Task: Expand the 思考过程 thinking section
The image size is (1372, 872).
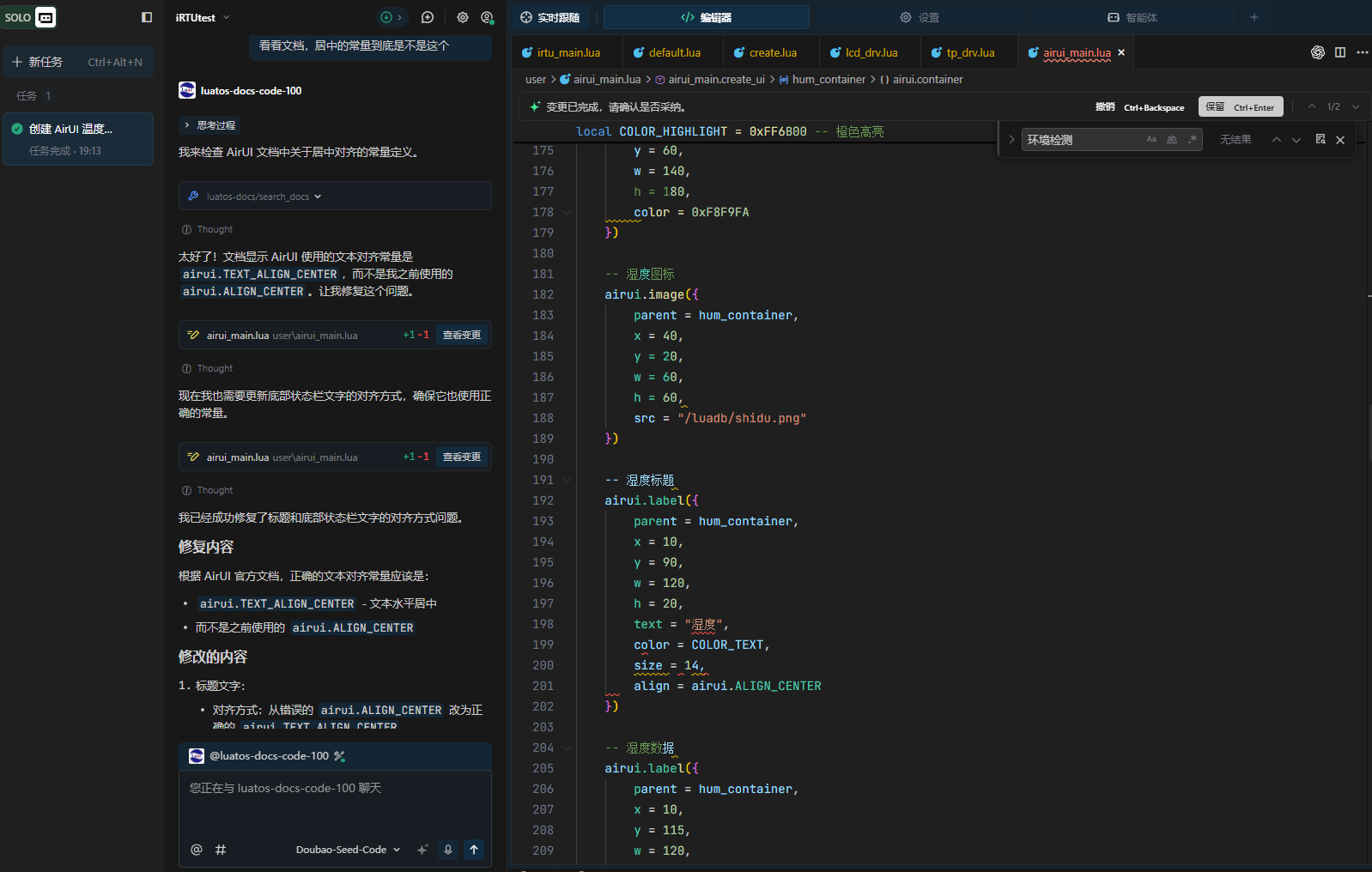Action: coord(209,125)
